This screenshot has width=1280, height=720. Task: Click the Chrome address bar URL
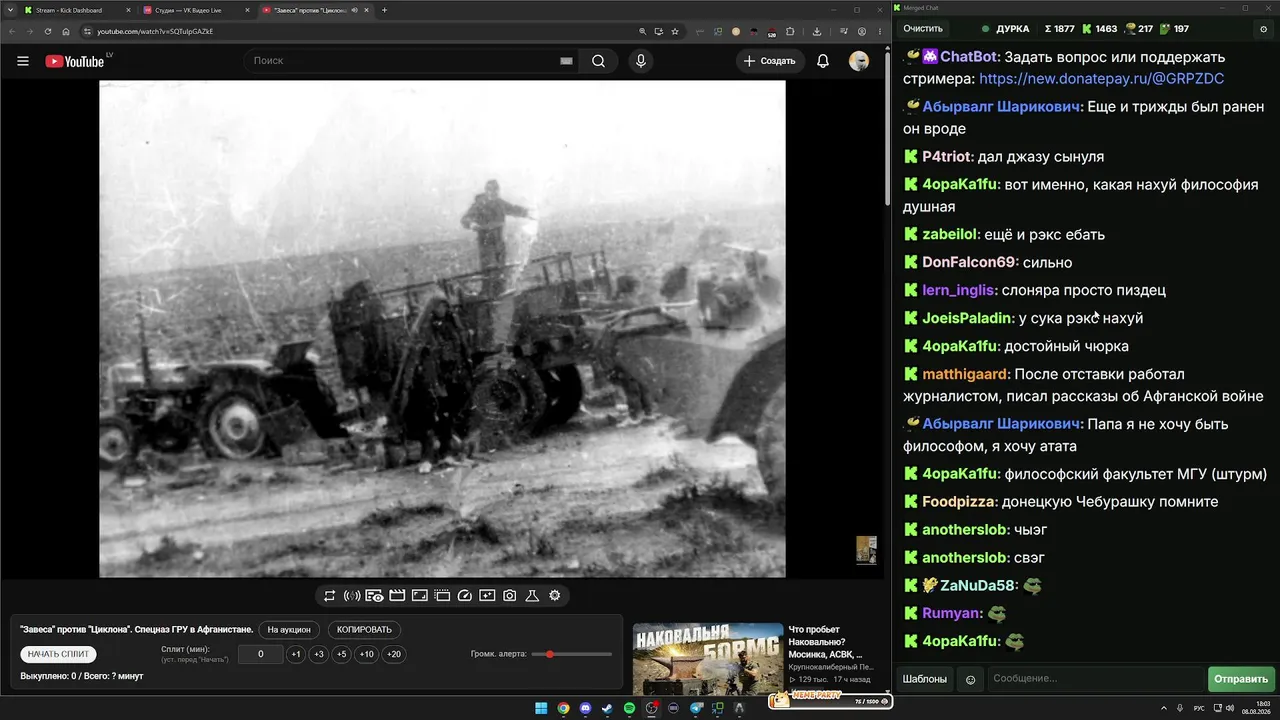coord(155,31)
